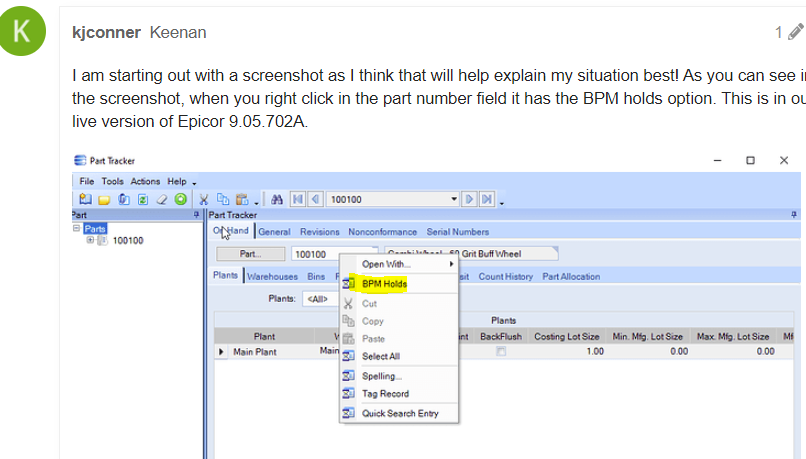Click icon beside Quick Search Entry entry
The height and width of the screenshot is (459, 806).
pos(349,413)
